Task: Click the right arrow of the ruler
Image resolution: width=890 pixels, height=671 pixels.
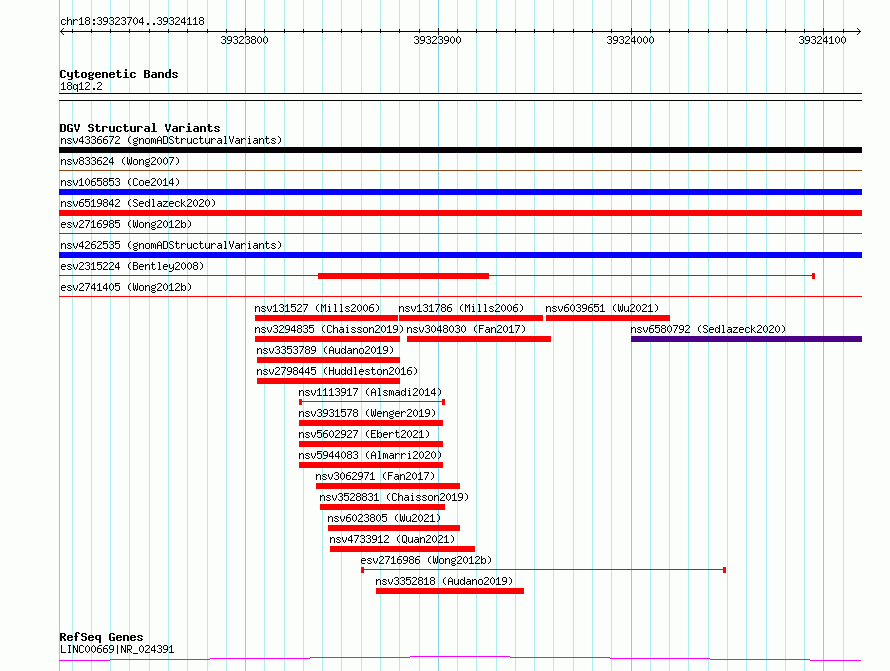Action: tap(859, 32)
